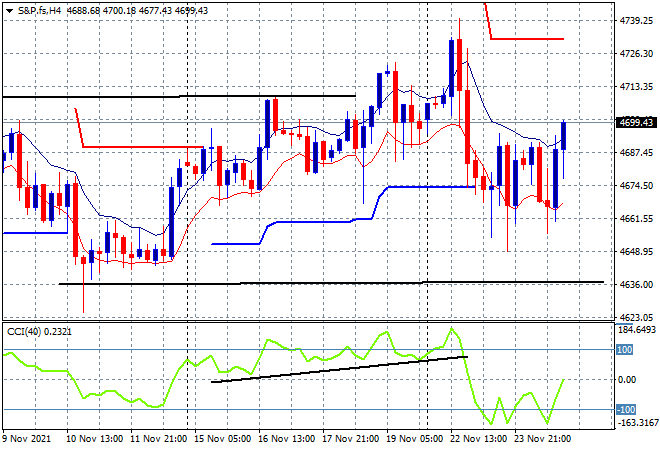Select the black CCI trendline
The image size is (660, 450).
click(x=339, y=369)
